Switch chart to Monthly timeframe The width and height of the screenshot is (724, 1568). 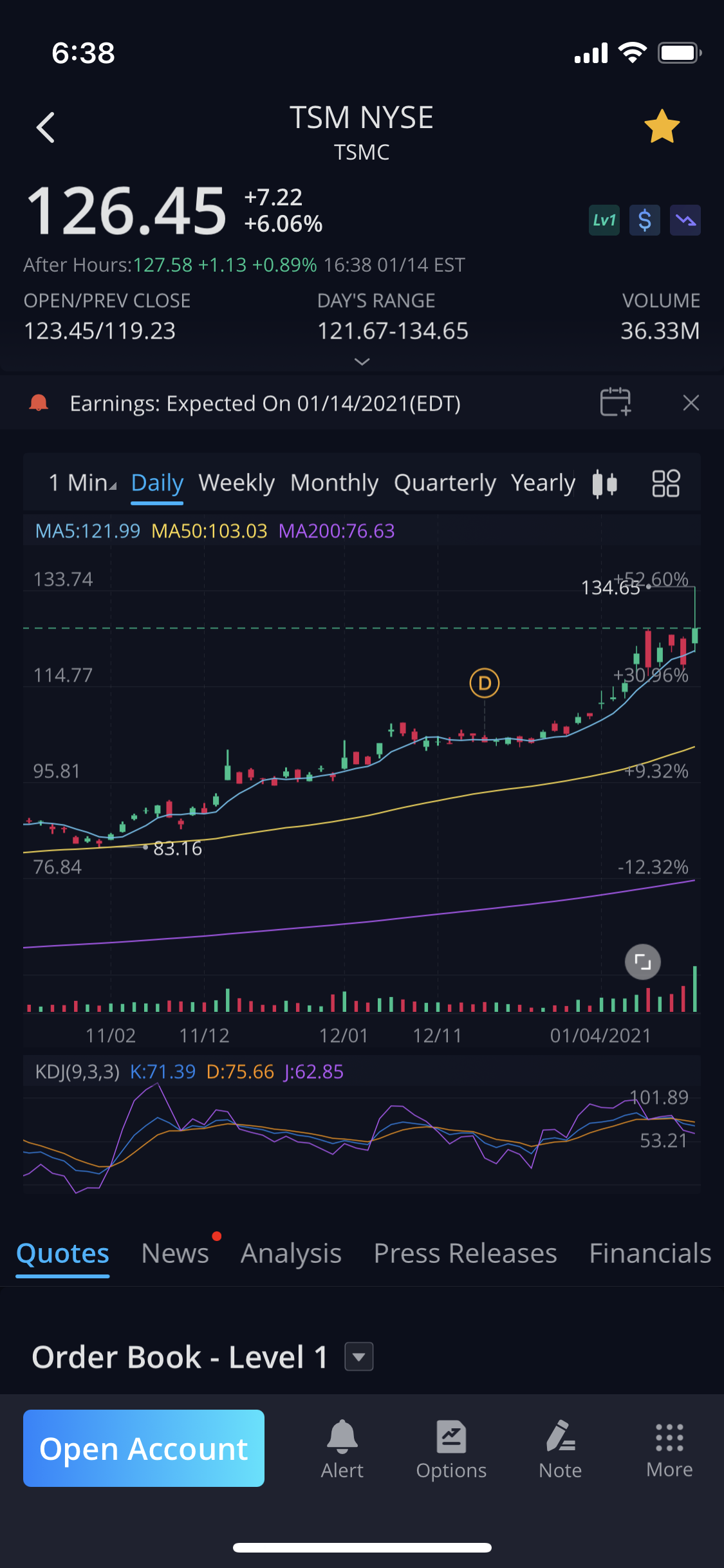pos(334,483)
